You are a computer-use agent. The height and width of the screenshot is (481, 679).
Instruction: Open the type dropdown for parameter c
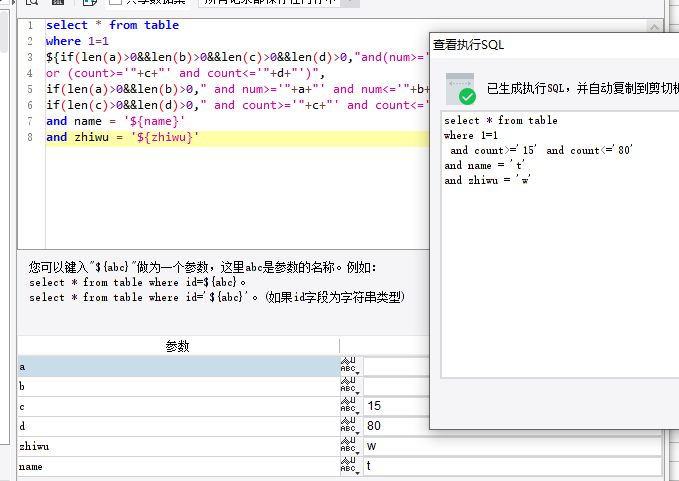(x=350, y=406)
